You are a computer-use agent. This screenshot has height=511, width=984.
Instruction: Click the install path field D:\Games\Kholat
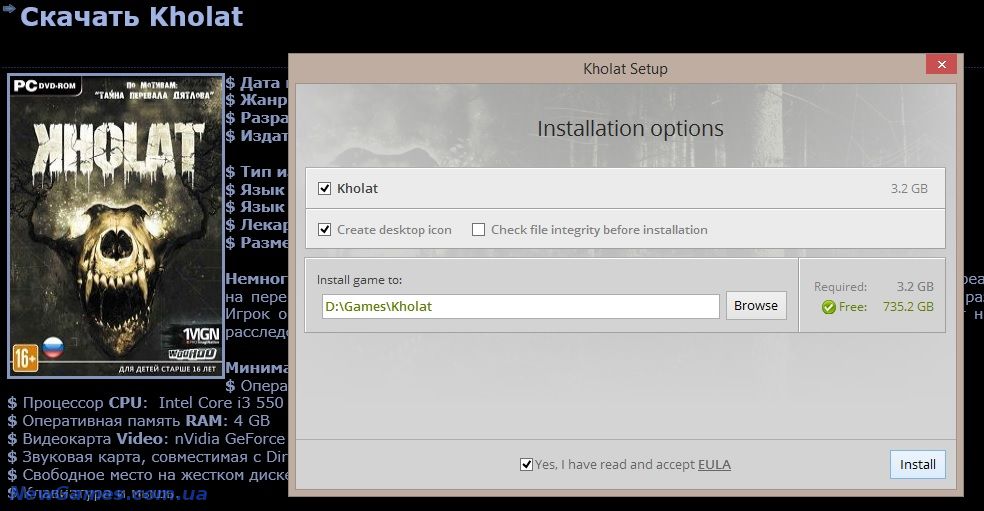520,306
